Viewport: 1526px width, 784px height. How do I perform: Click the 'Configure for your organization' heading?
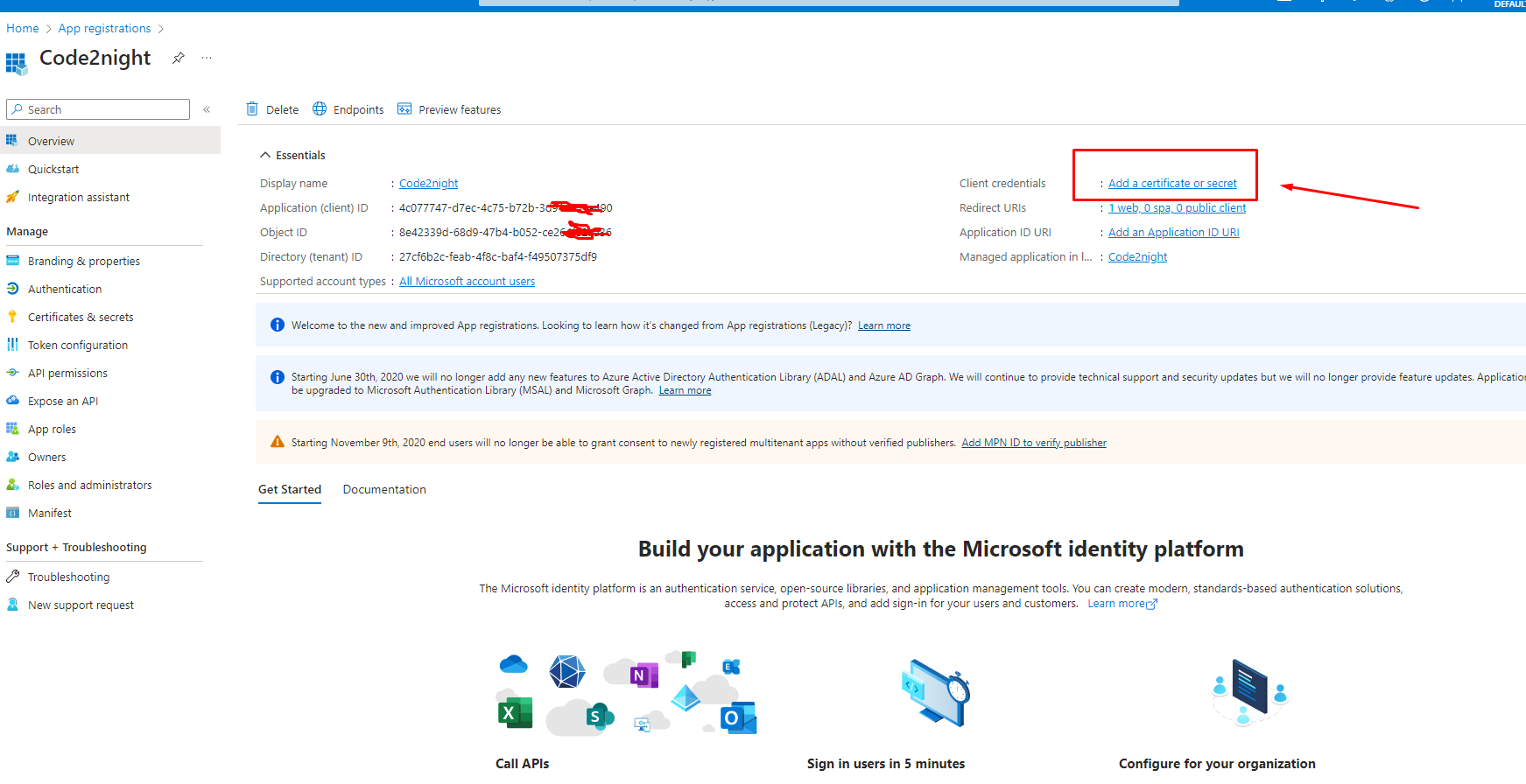coord(1217,763)
